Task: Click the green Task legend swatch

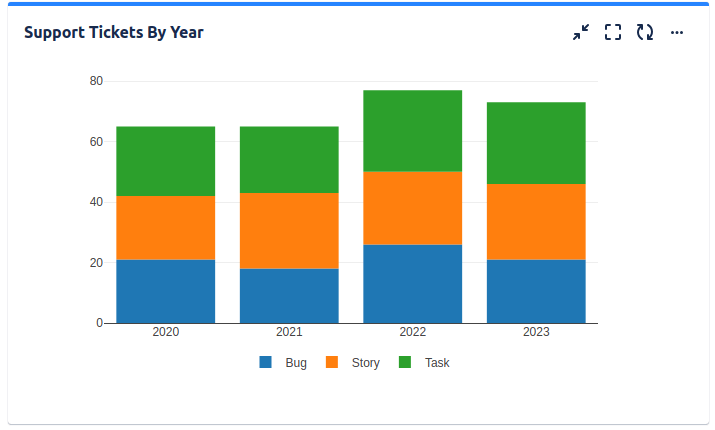Action: click(405, 363)
